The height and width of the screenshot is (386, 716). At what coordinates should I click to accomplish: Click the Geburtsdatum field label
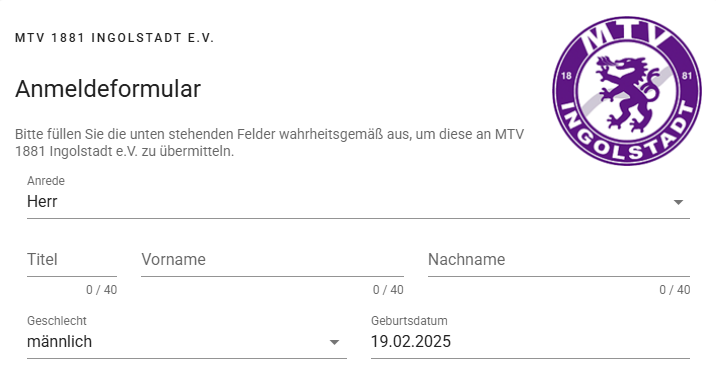(409, 321)
